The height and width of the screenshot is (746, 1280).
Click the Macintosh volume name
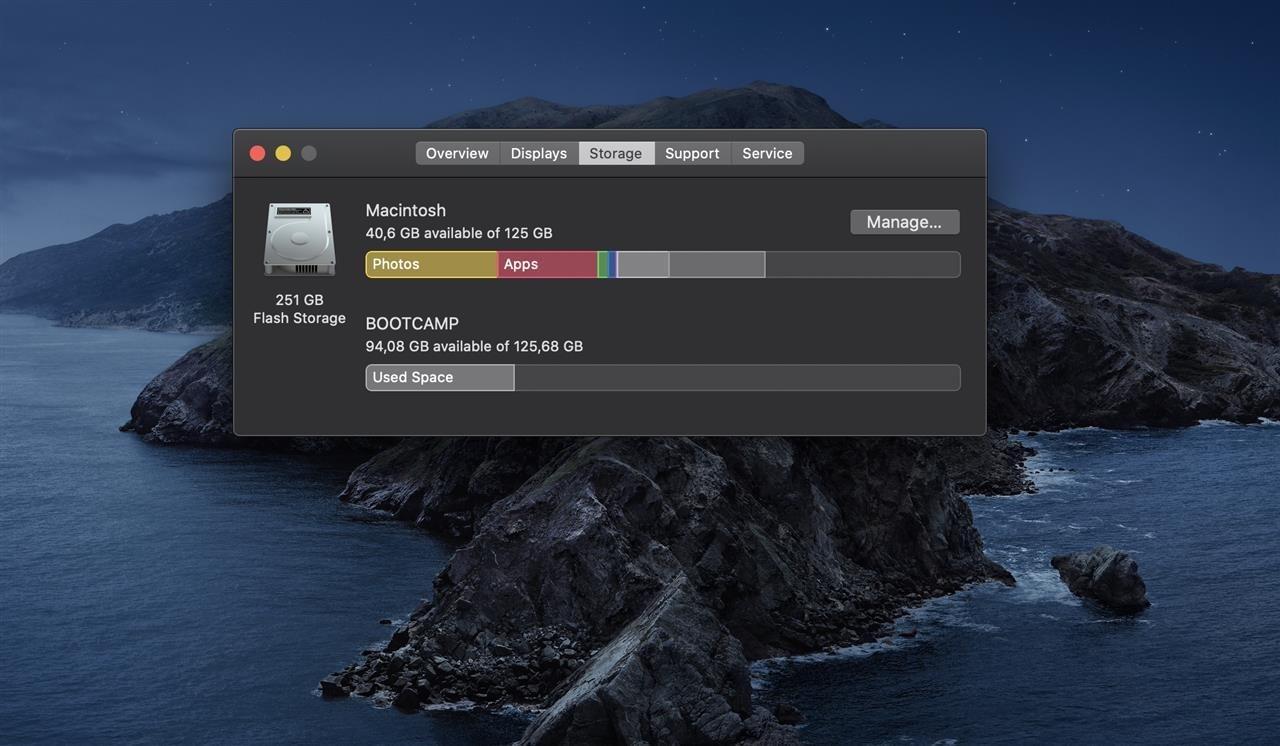tap(406, 210)
